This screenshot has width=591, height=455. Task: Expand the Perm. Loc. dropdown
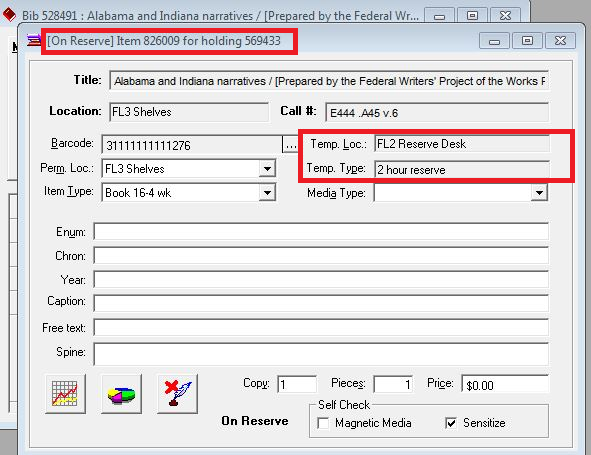tap(267, 169)
